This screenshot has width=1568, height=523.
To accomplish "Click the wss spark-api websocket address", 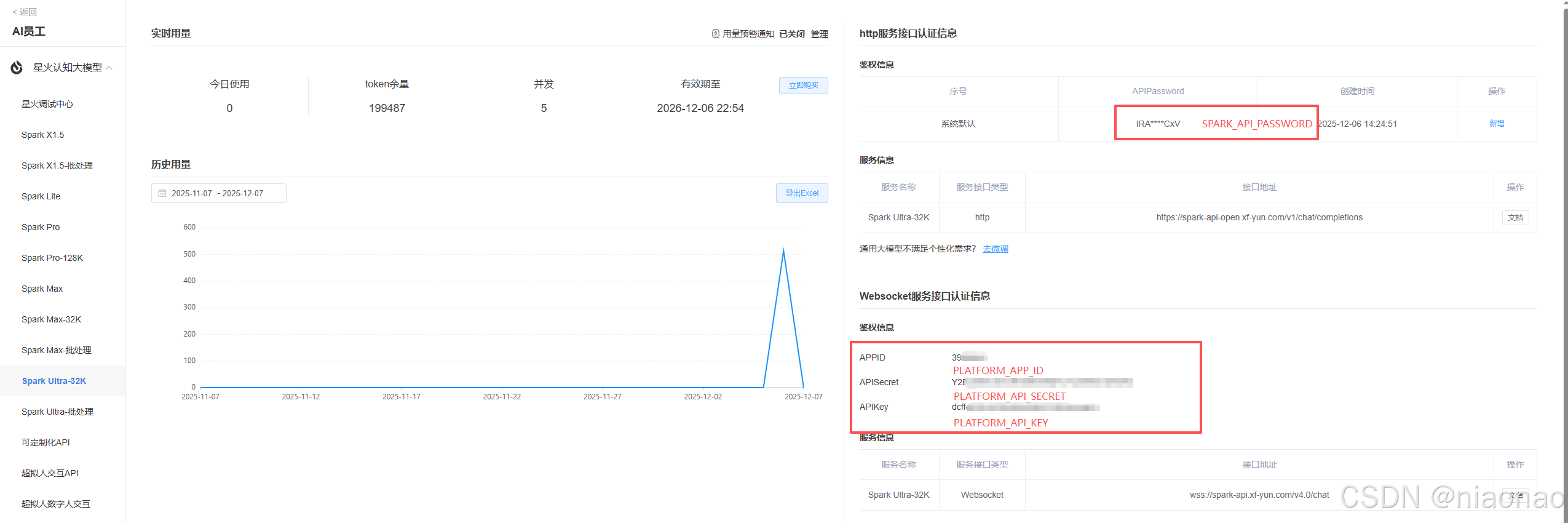I will pos(1259,495).
